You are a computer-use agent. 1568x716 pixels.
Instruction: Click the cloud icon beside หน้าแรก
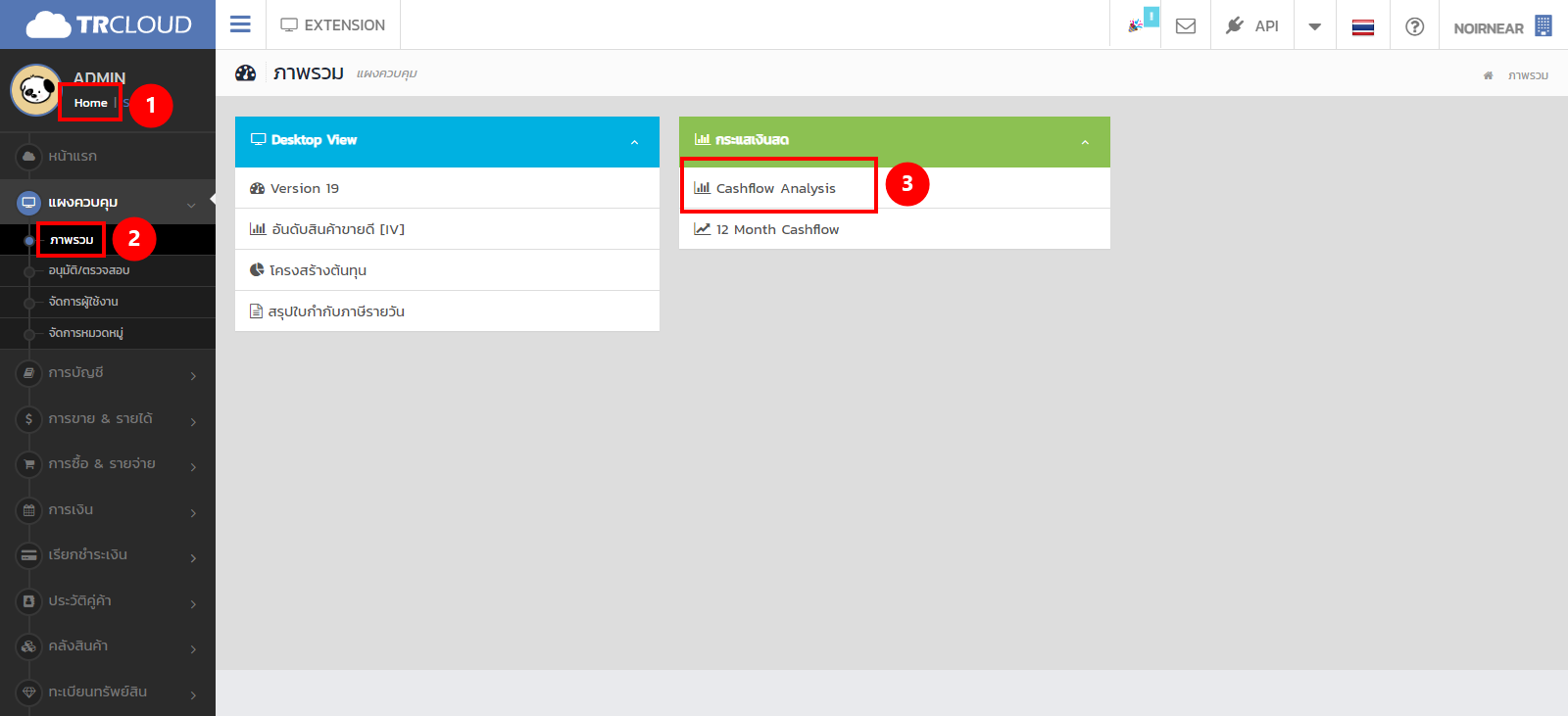[28, 156]
